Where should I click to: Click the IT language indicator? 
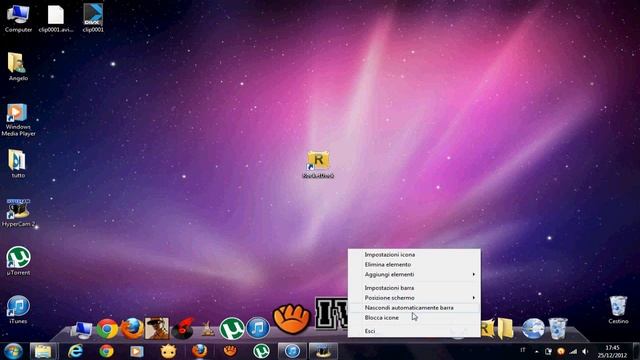523,350
